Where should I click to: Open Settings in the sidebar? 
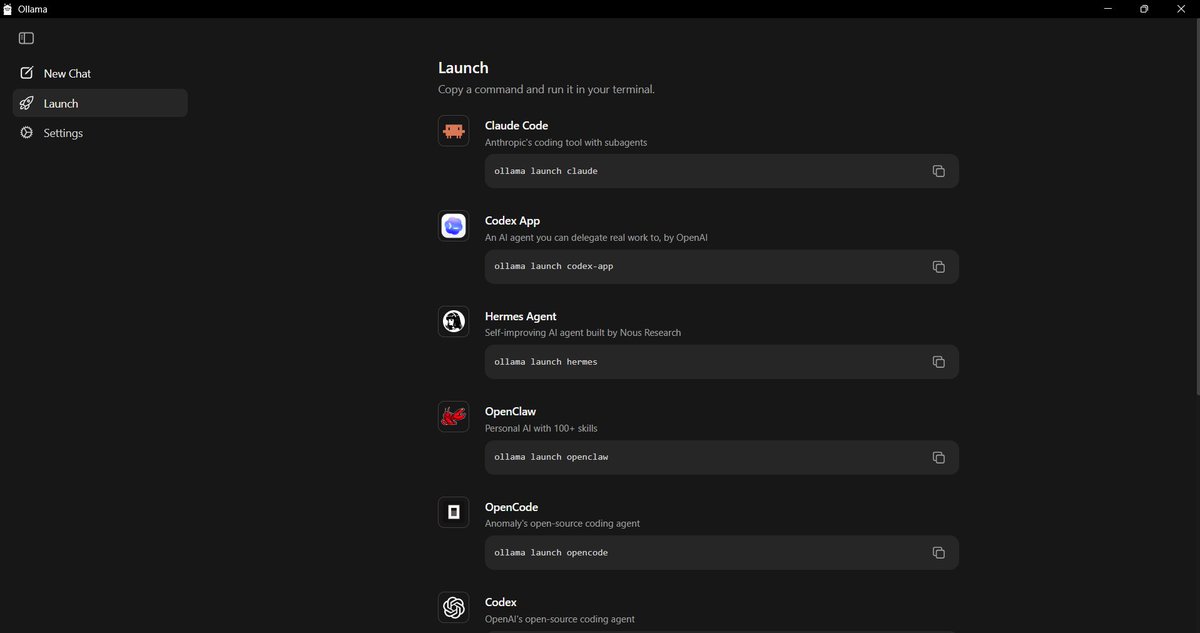100,133
